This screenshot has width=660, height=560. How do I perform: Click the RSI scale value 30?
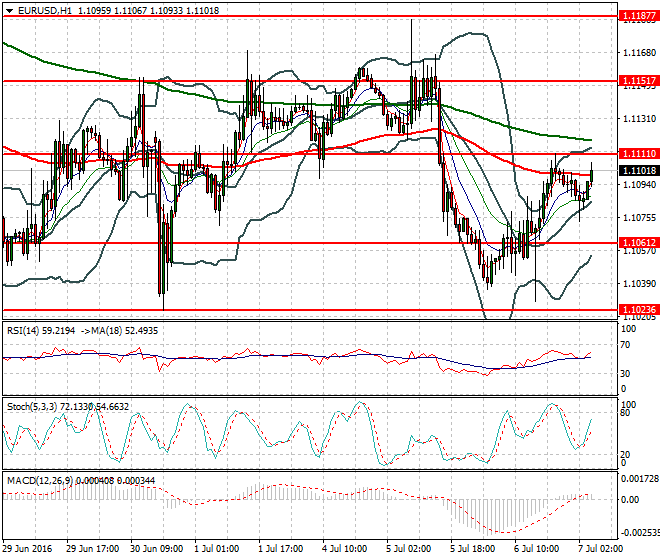coord(626,373)
